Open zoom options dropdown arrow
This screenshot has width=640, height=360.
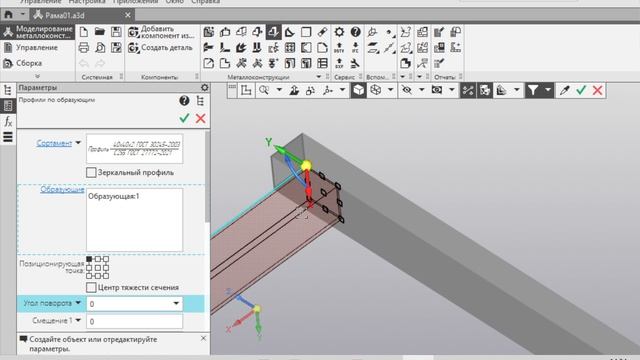pos(279,90)
